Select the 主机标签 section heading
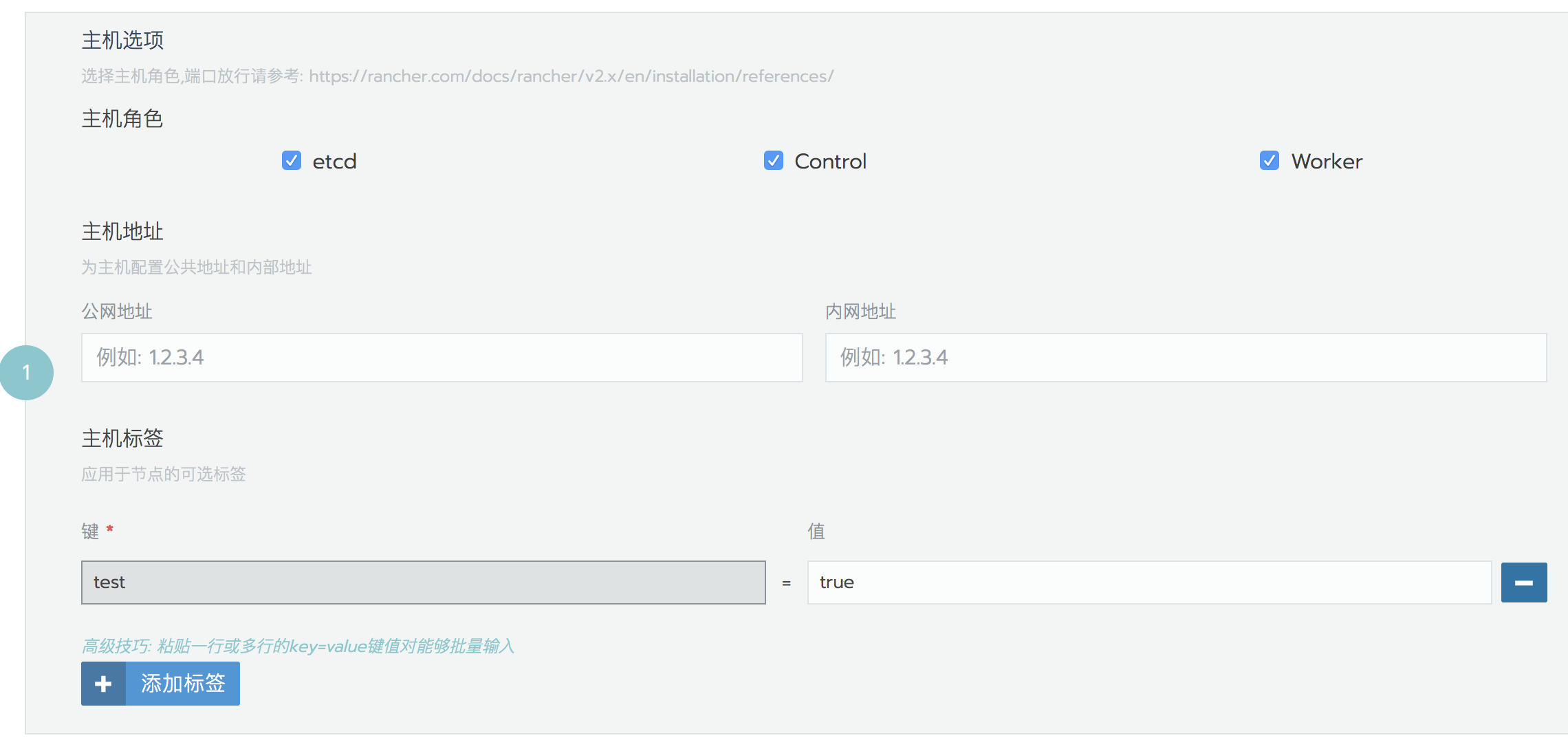Screen dimensions: 1568x751 (122, 438)
